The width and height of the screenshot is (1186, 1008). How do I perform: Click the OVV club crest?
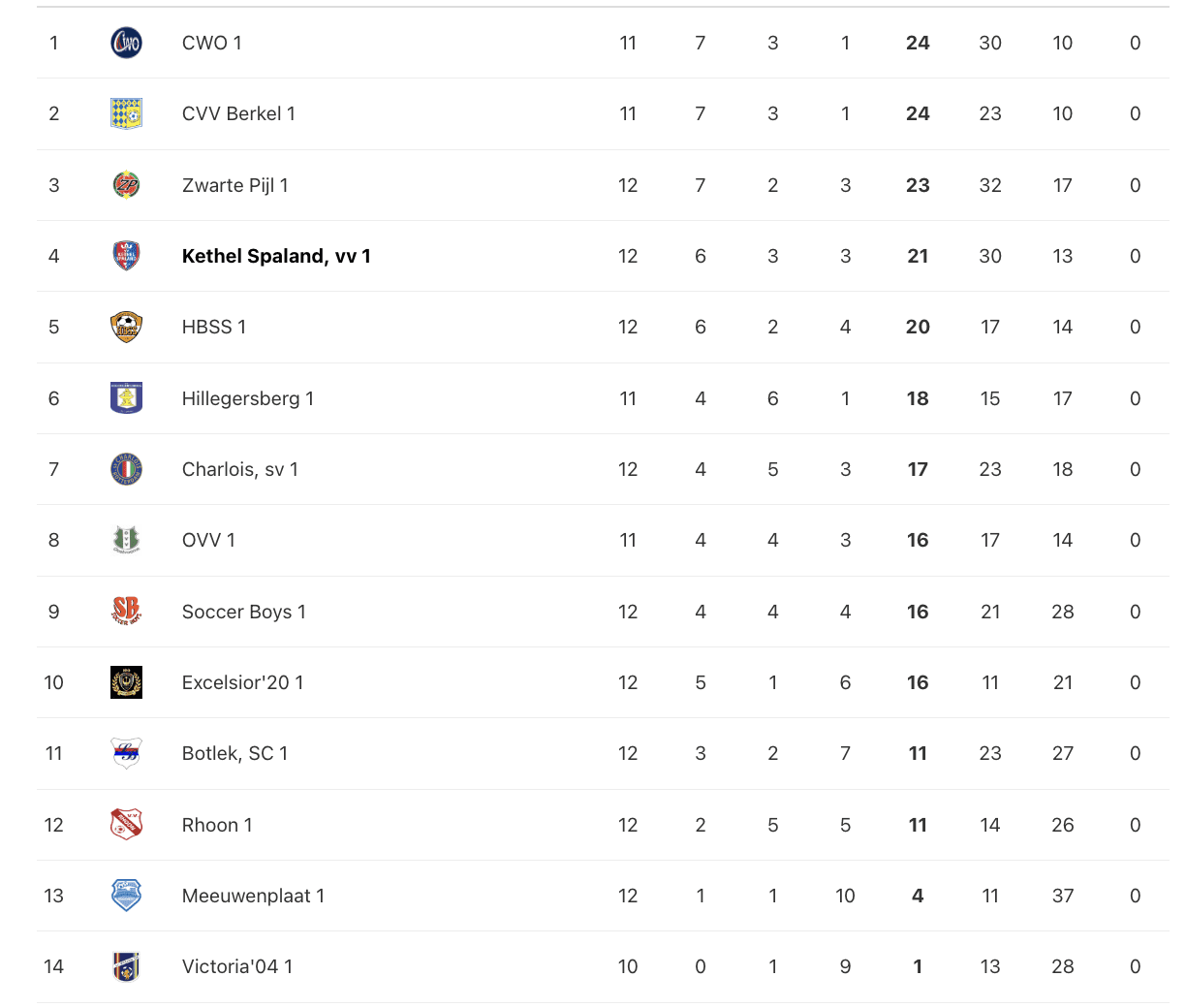[126, 540]
